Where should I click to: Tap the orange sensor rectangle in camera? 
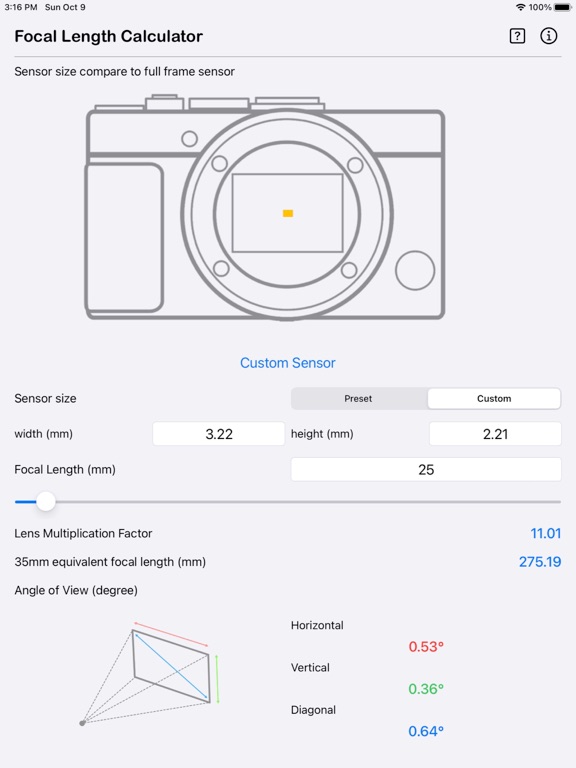pyautogui.click(x=288, y=213)
